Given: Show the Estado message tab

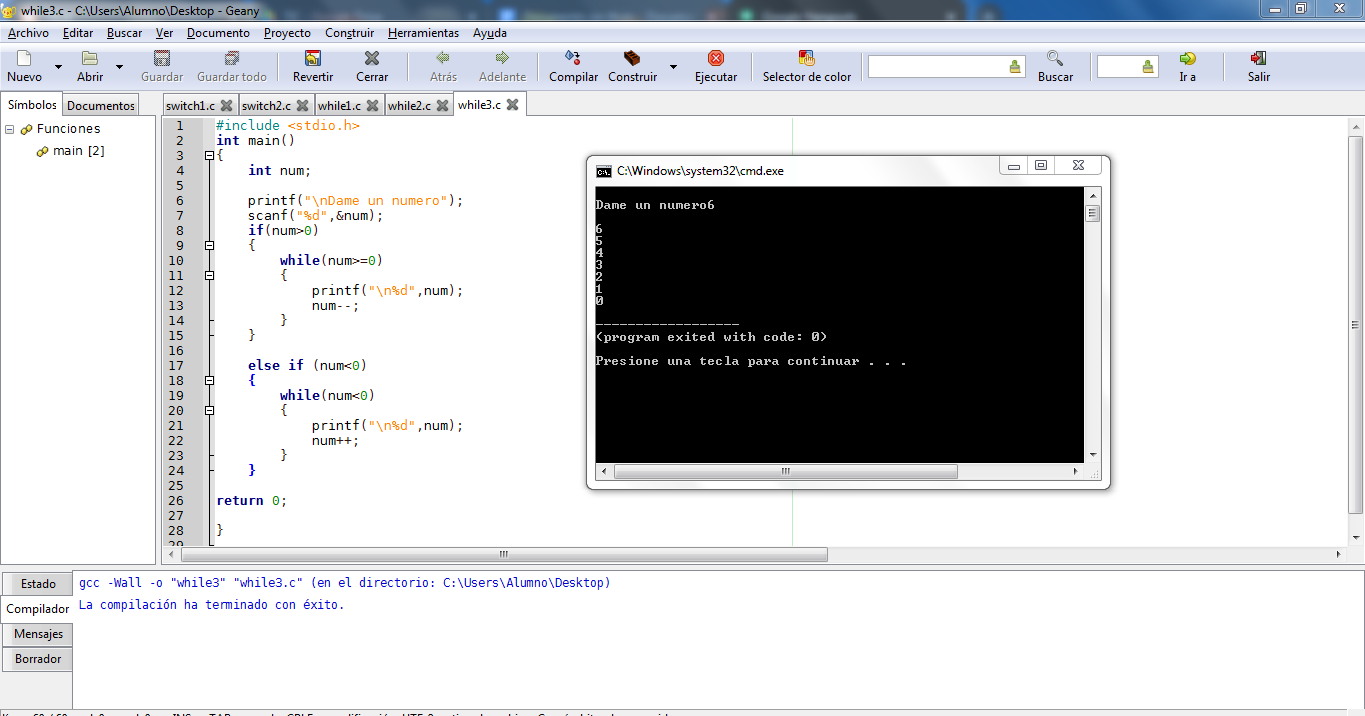Looking at the screenshot, I should tap(38, 584).
